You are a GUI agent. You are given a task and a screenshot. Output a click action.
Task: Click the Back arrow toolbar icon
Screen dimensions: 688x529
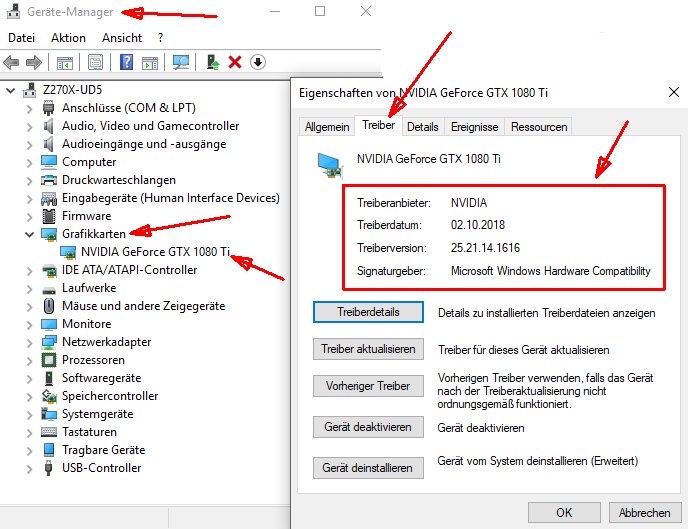11,62
